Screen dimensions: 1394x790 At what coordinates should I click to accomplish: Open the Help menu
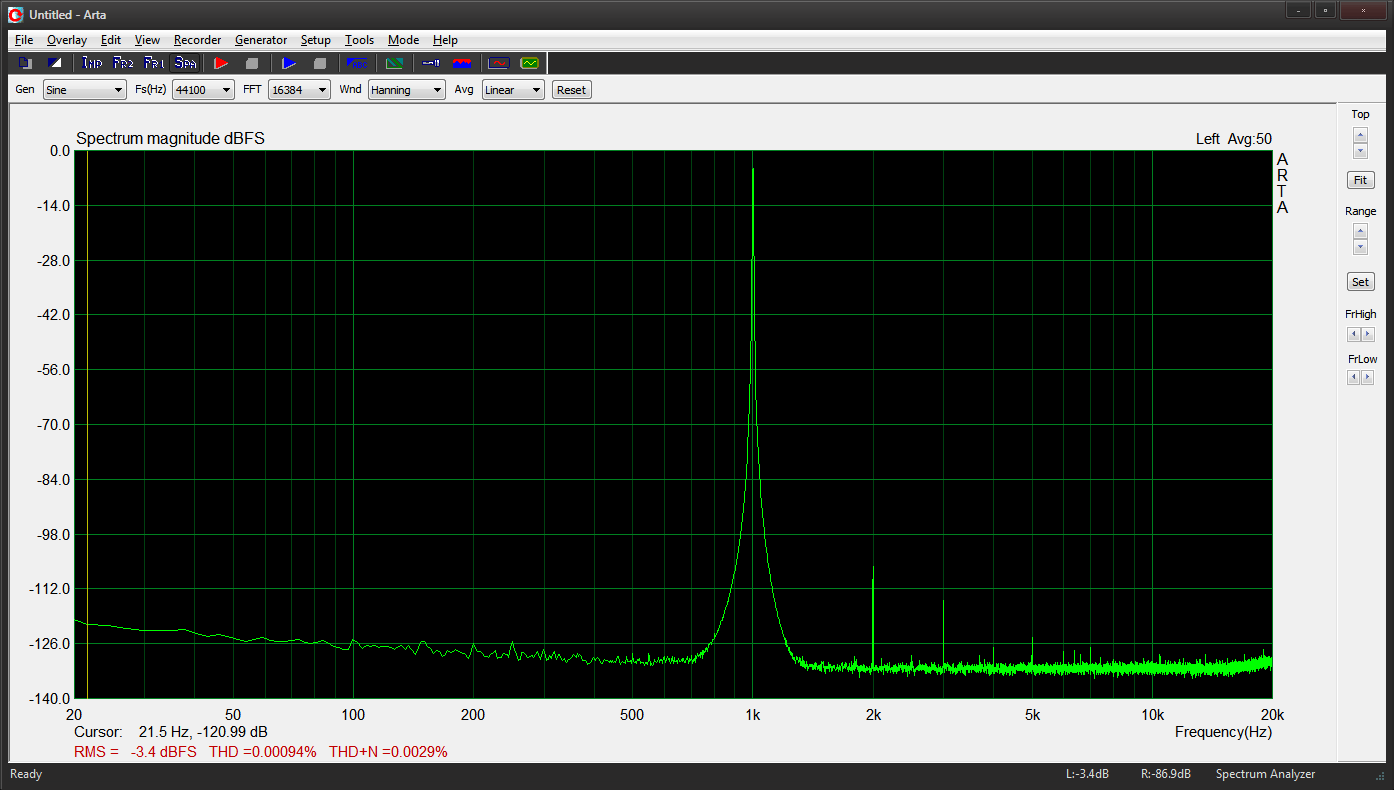pos(445,40)
